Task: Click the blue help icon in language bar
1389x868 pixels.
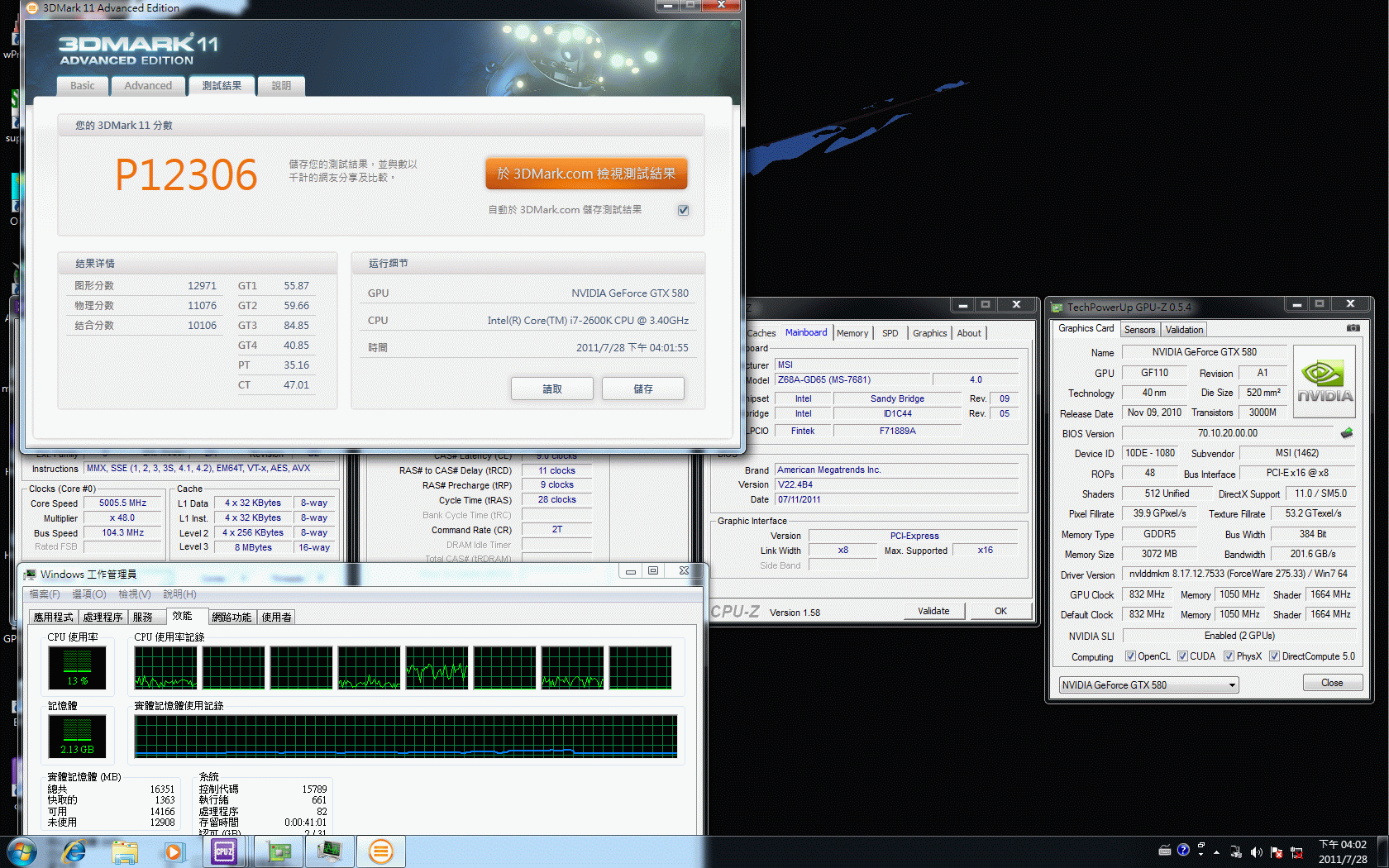Action: click(1183, 850)
